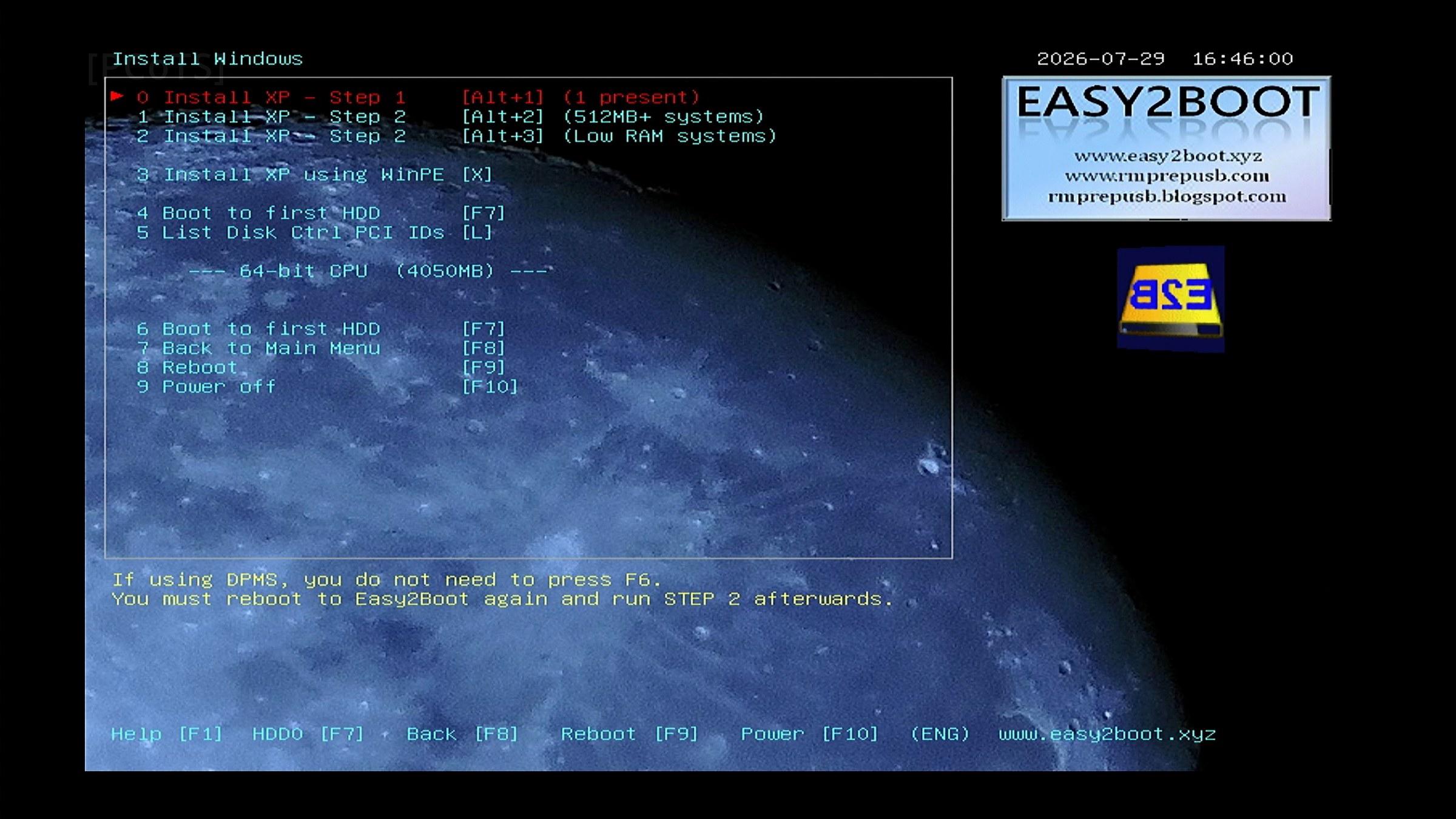The width and height of the screenshot is (1456, 819).
Task: Click the EASY2BOOT logo banner
Action: [x=1166, y=149]
